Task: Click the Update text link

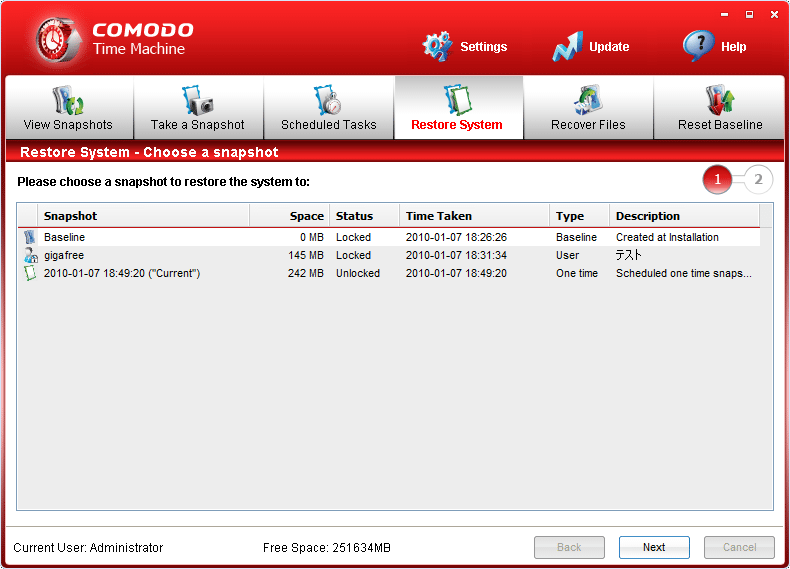Action: point(609,47)
